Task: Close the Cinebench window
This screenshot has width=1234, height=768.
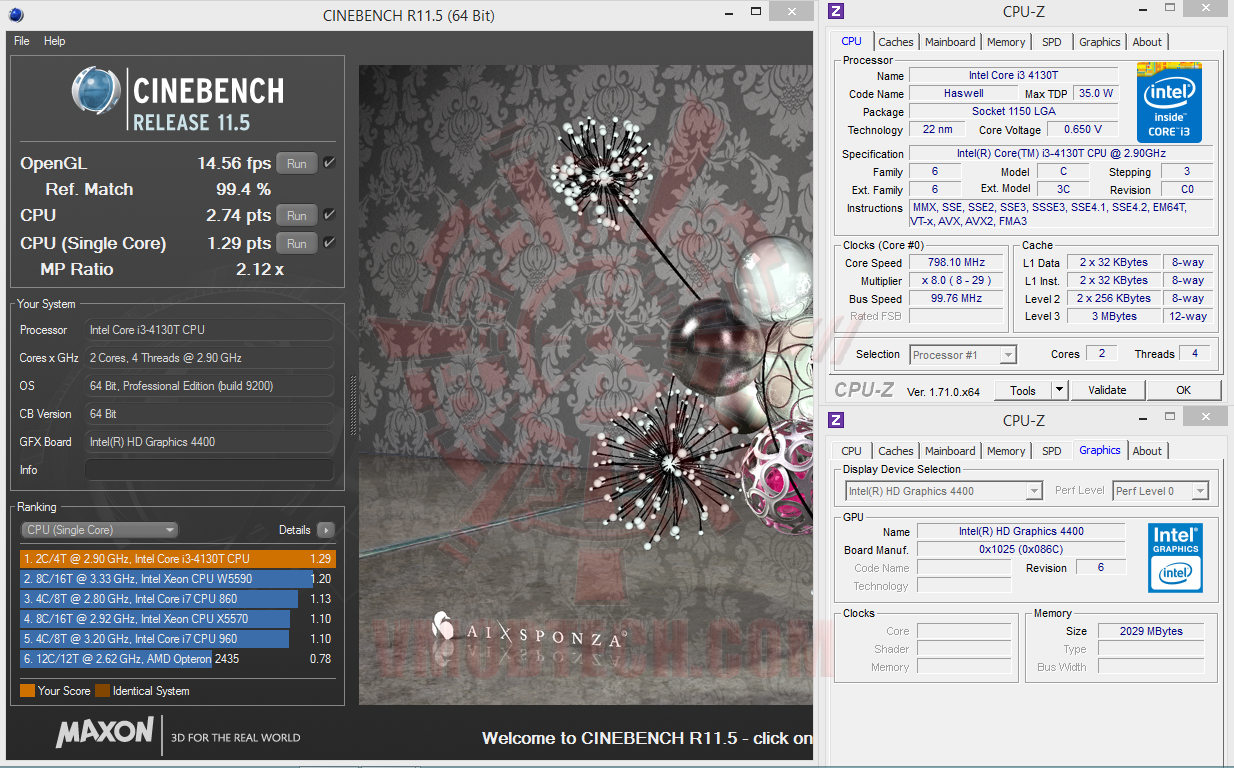Action: (792, 11)
